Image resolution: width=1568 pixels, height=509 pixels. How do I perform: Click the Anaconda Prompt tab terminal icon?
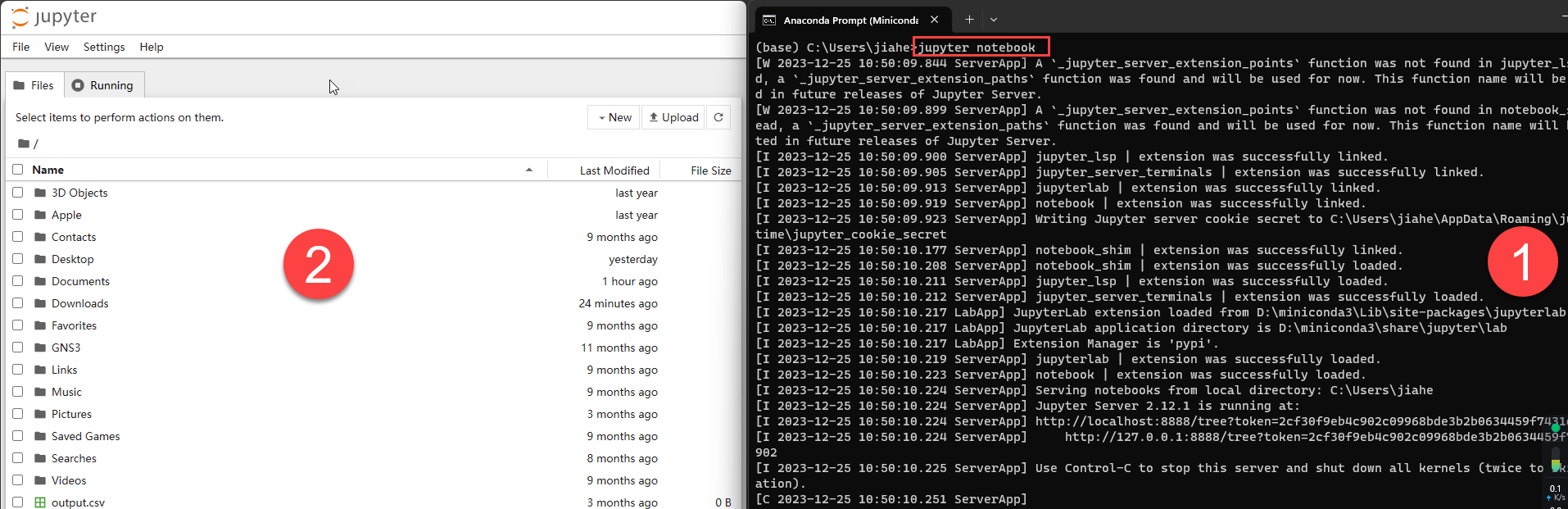[x=769, y=20]
